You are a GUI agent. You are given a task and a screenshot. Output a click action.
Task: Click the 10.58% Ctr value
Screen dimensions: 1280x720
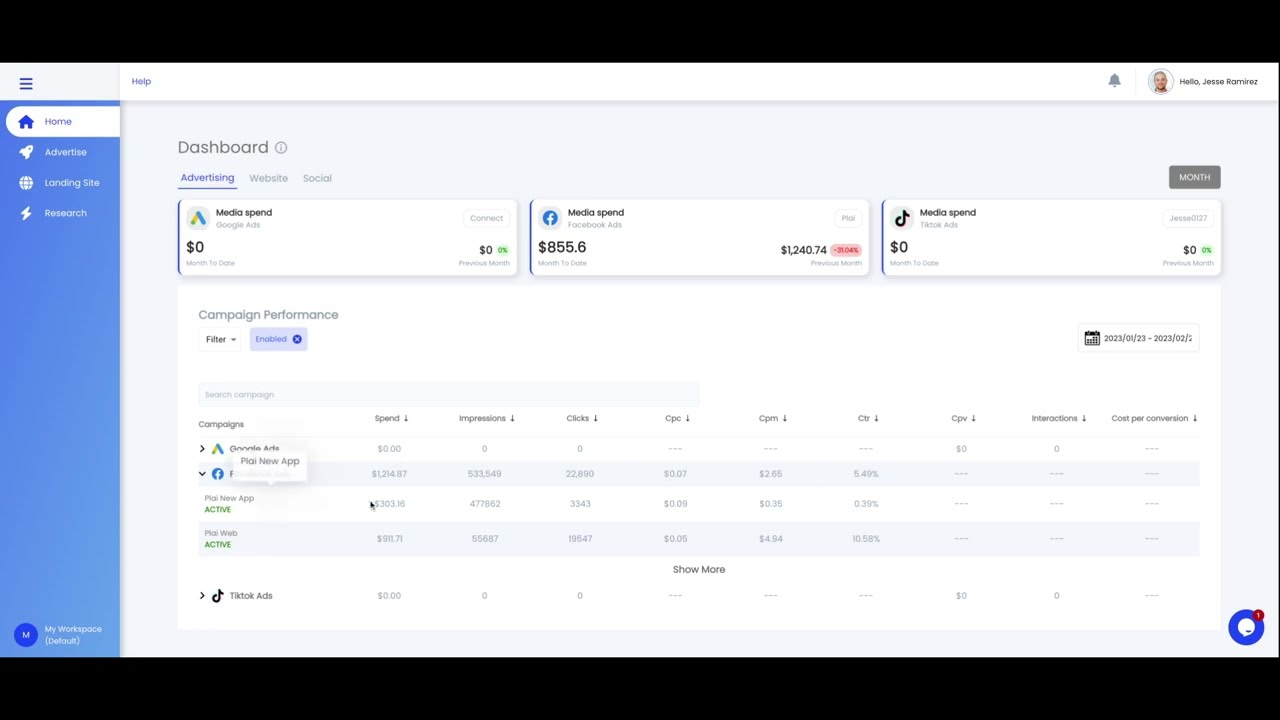pos(866,539)
